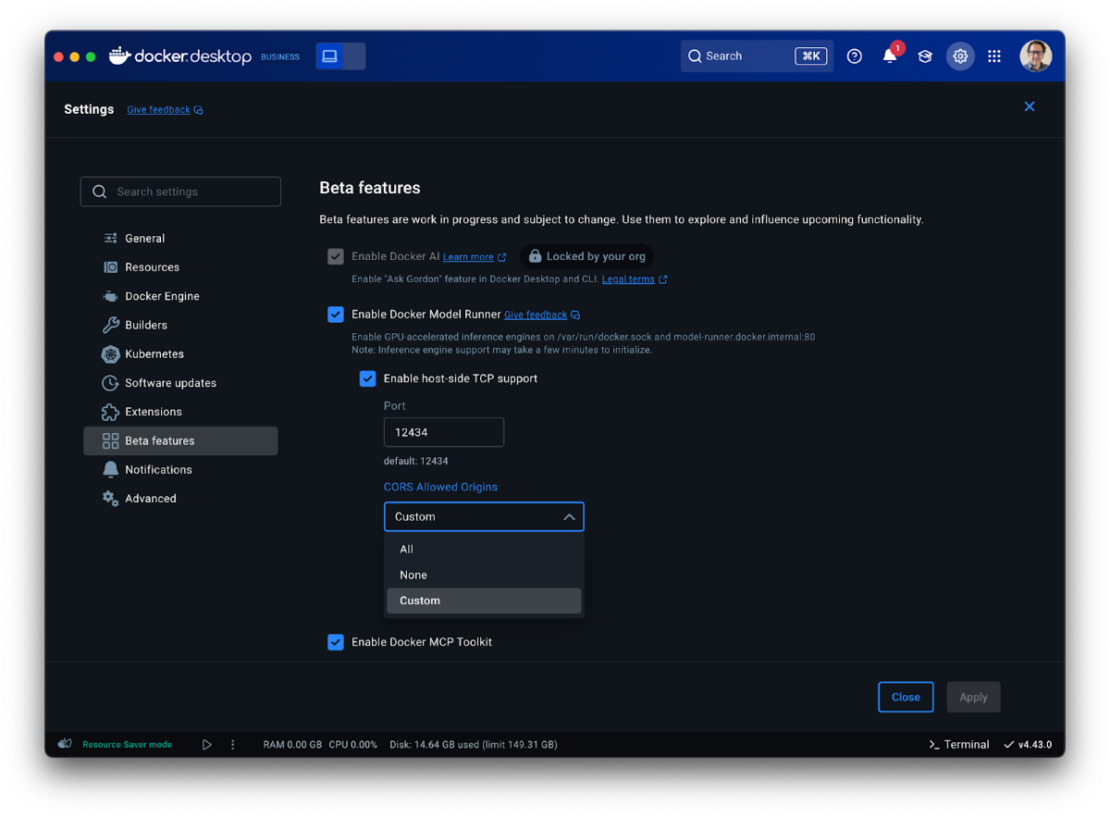Viewport: 1110px width, 817px height.
Task: Switch to Kubernetes settings section
Action: (x=155, y=353)
